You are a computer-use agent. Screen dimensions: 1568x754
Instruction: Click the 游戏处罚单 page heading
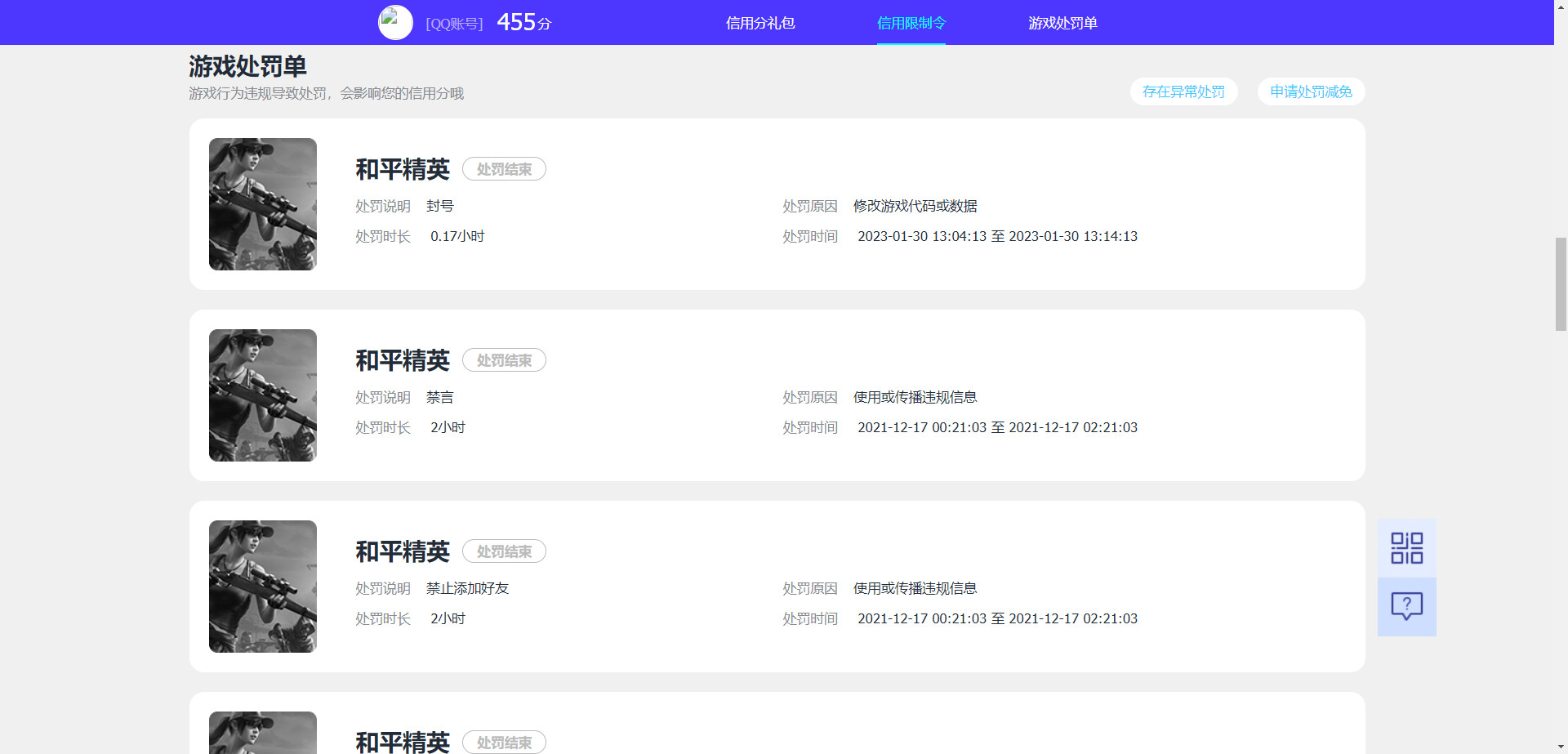pyautogui.click(x=247, y=66)
